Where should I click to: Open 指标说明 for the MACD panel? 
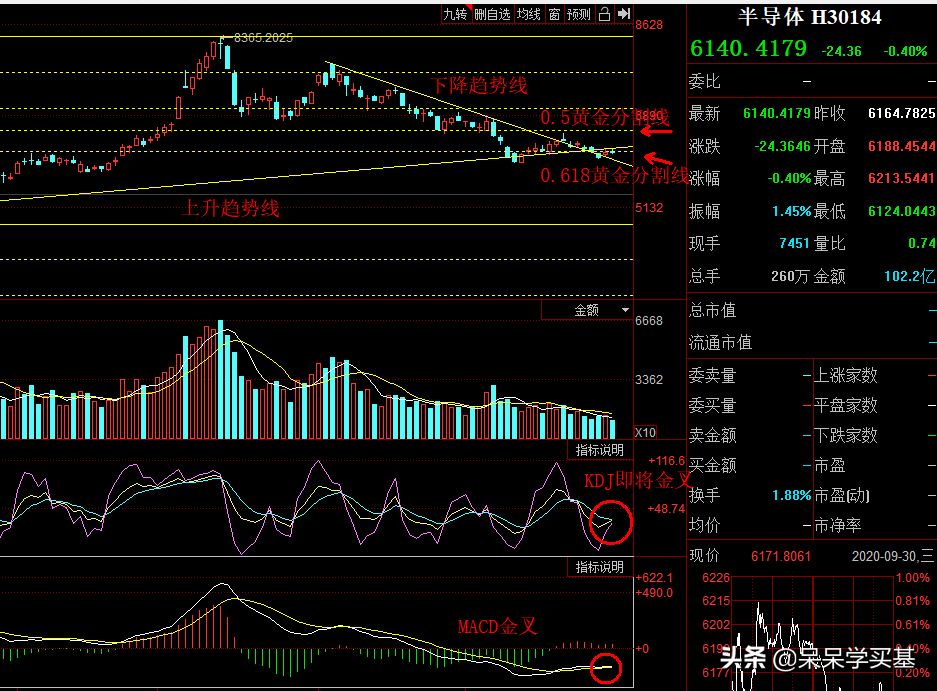coord(599,567)
